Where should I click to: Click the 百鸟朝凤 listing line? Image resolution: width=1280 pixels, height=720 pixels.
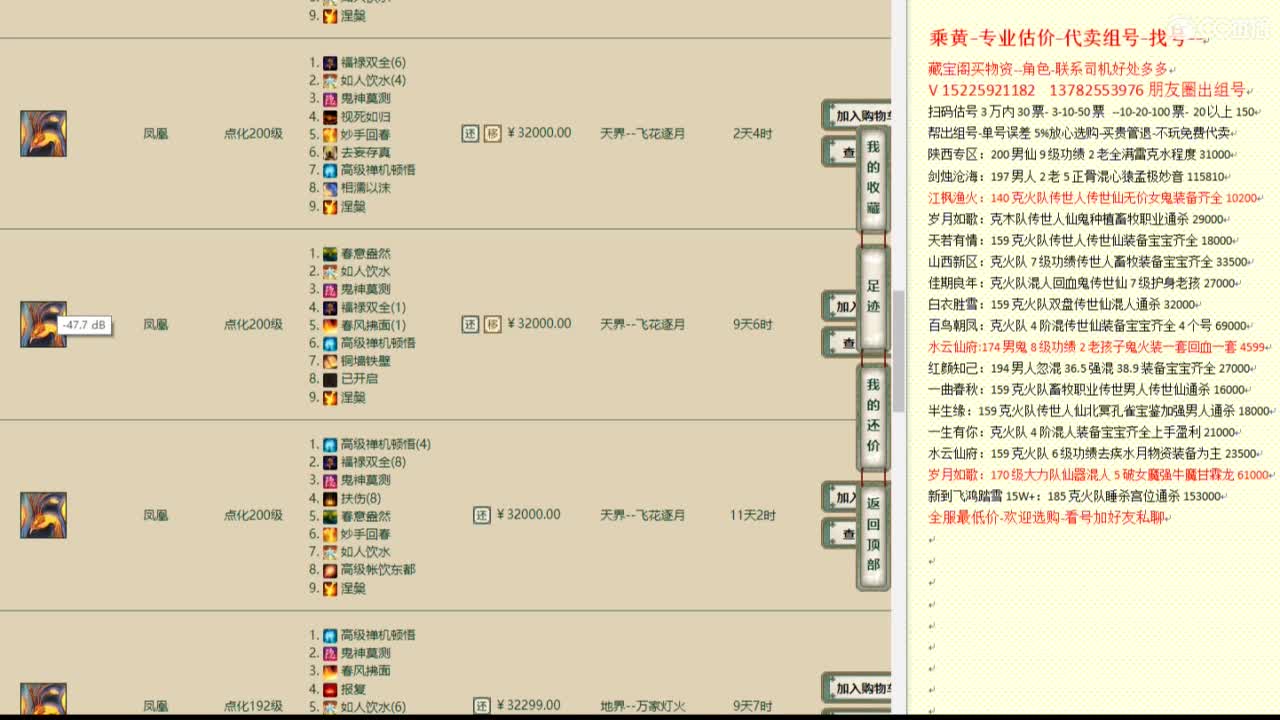(1090, 326)
